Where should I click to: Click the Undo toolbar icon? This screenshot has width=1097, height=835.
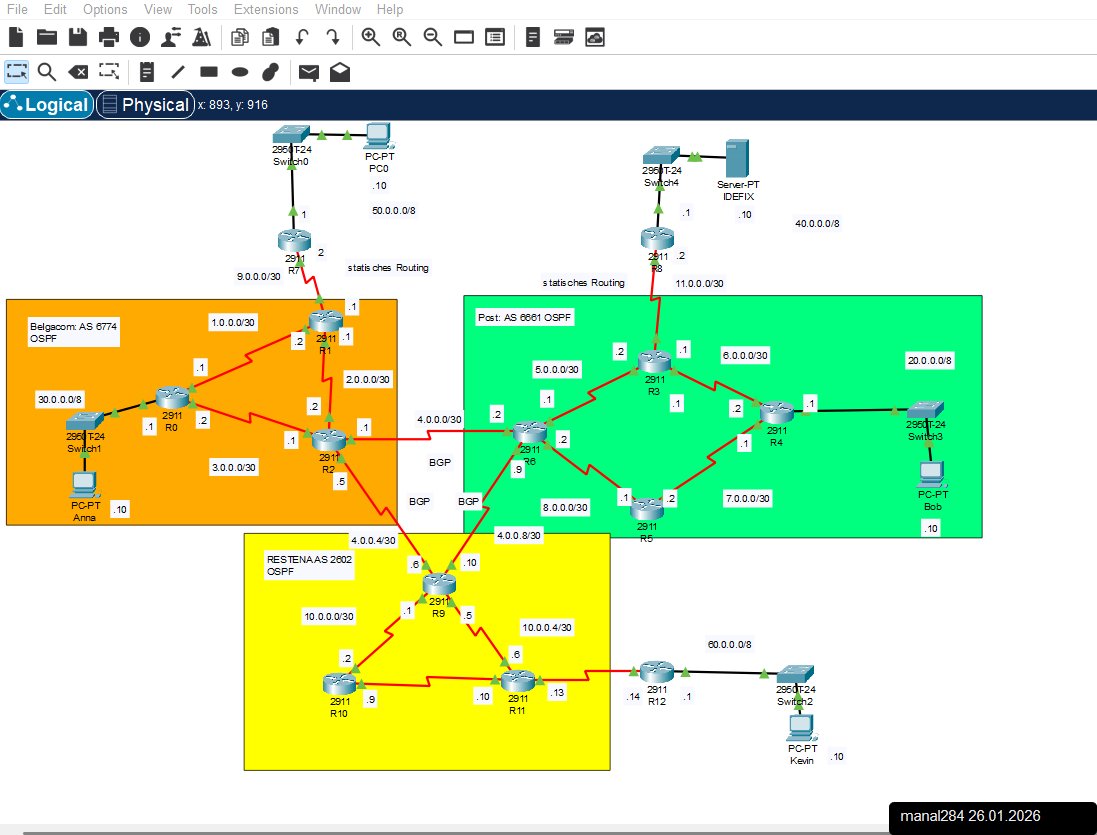click(x=300, y=36)
